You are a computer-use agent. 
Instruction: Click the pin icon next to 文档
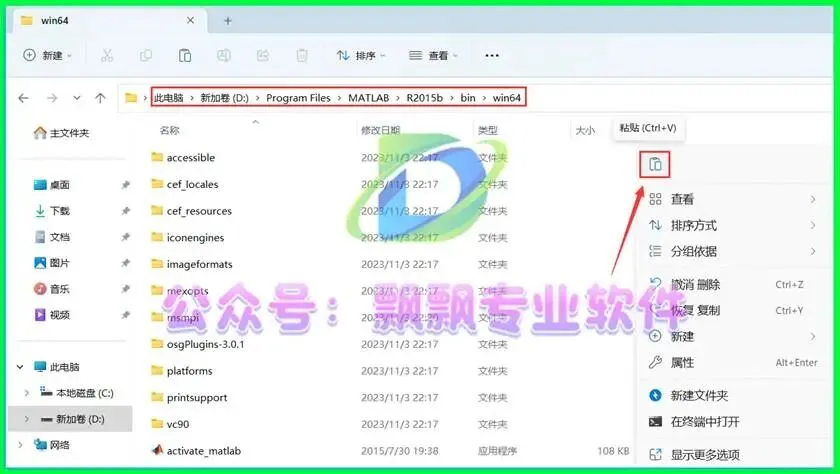pyautogui.click(x=125, y=237)
